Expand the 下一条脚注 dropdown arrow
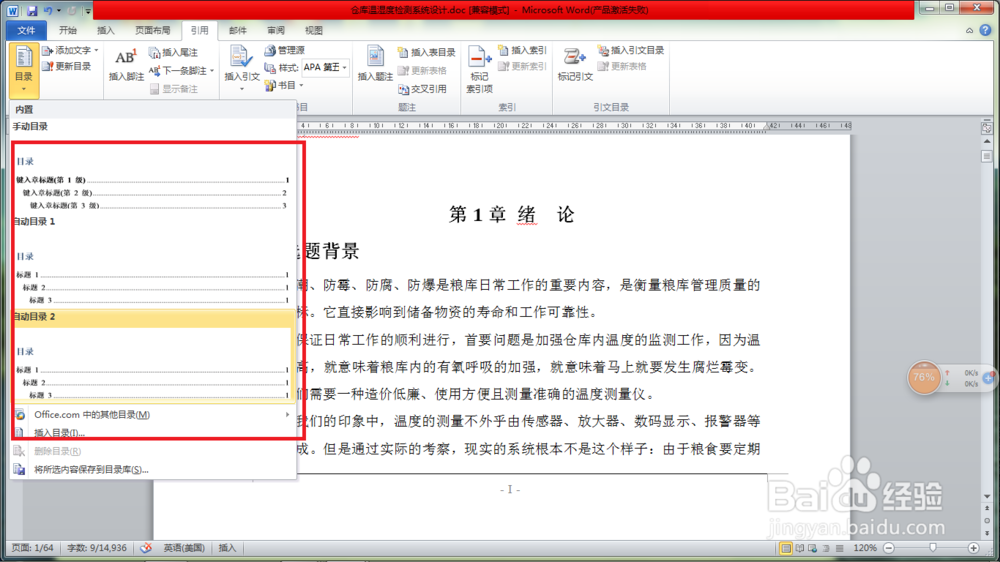The height and width of the screenshot is (562, 1000). coord(212,71)
